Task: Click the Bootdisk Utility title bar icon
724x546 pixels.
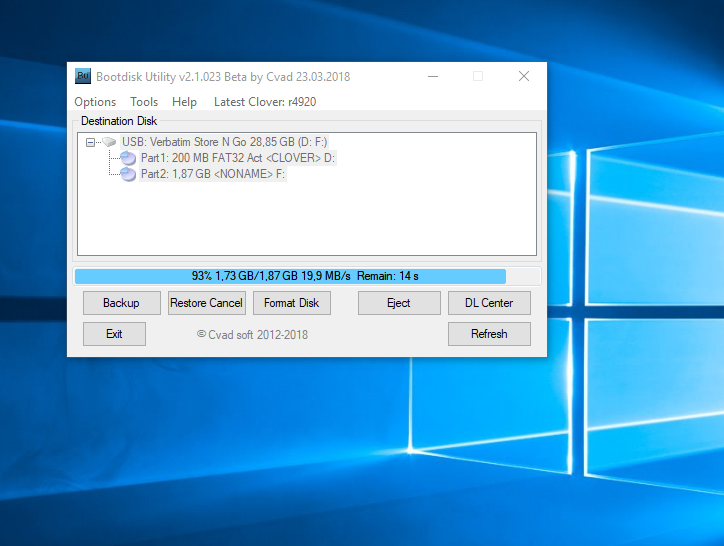Action: coord(83,77)
